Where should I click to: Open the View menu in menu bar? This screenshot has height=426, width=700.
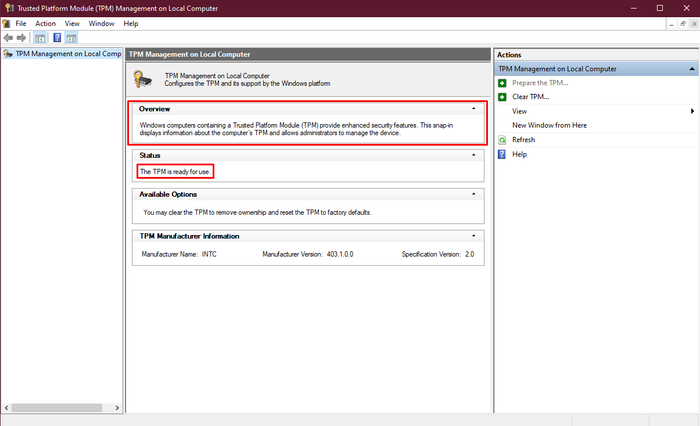[x=72, y=23]
